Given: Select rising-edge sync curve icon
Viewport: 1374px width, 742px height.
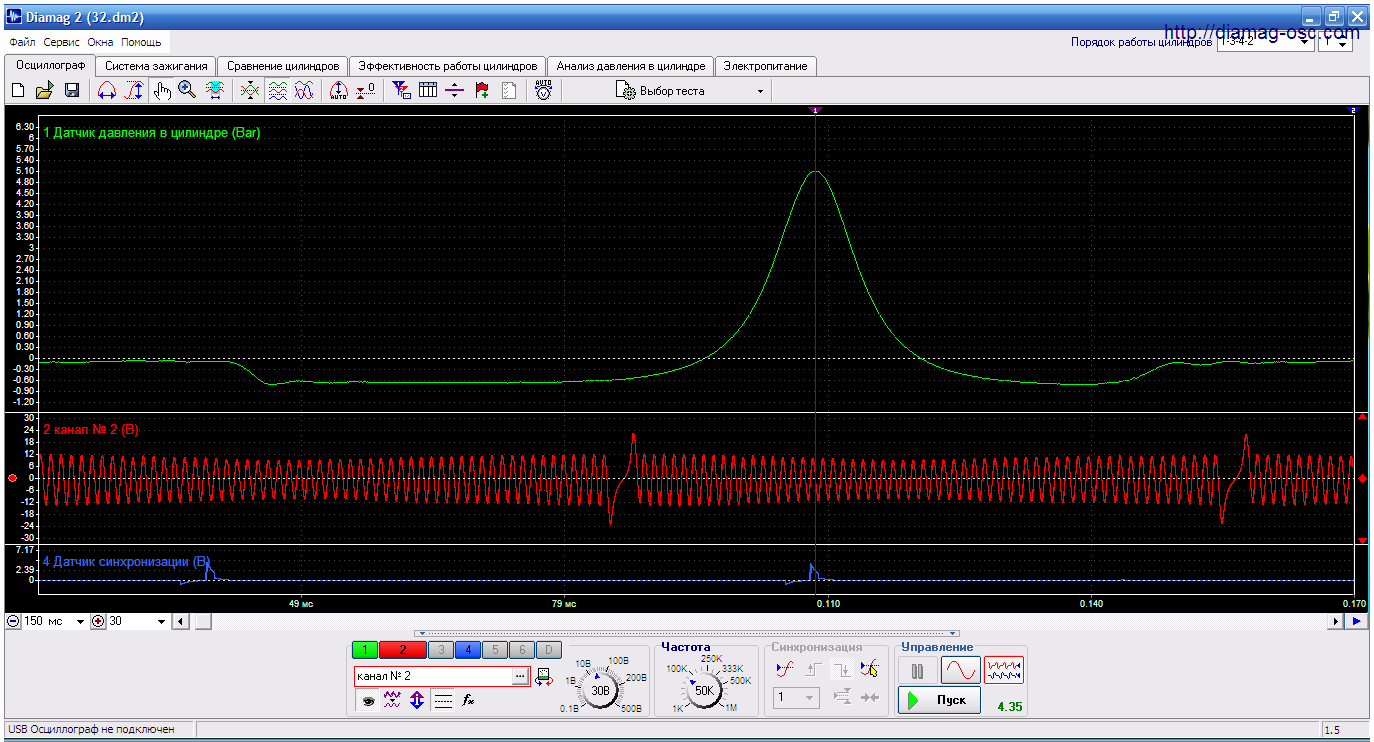Looking at the screenshot, I should [x=785, y=668].
